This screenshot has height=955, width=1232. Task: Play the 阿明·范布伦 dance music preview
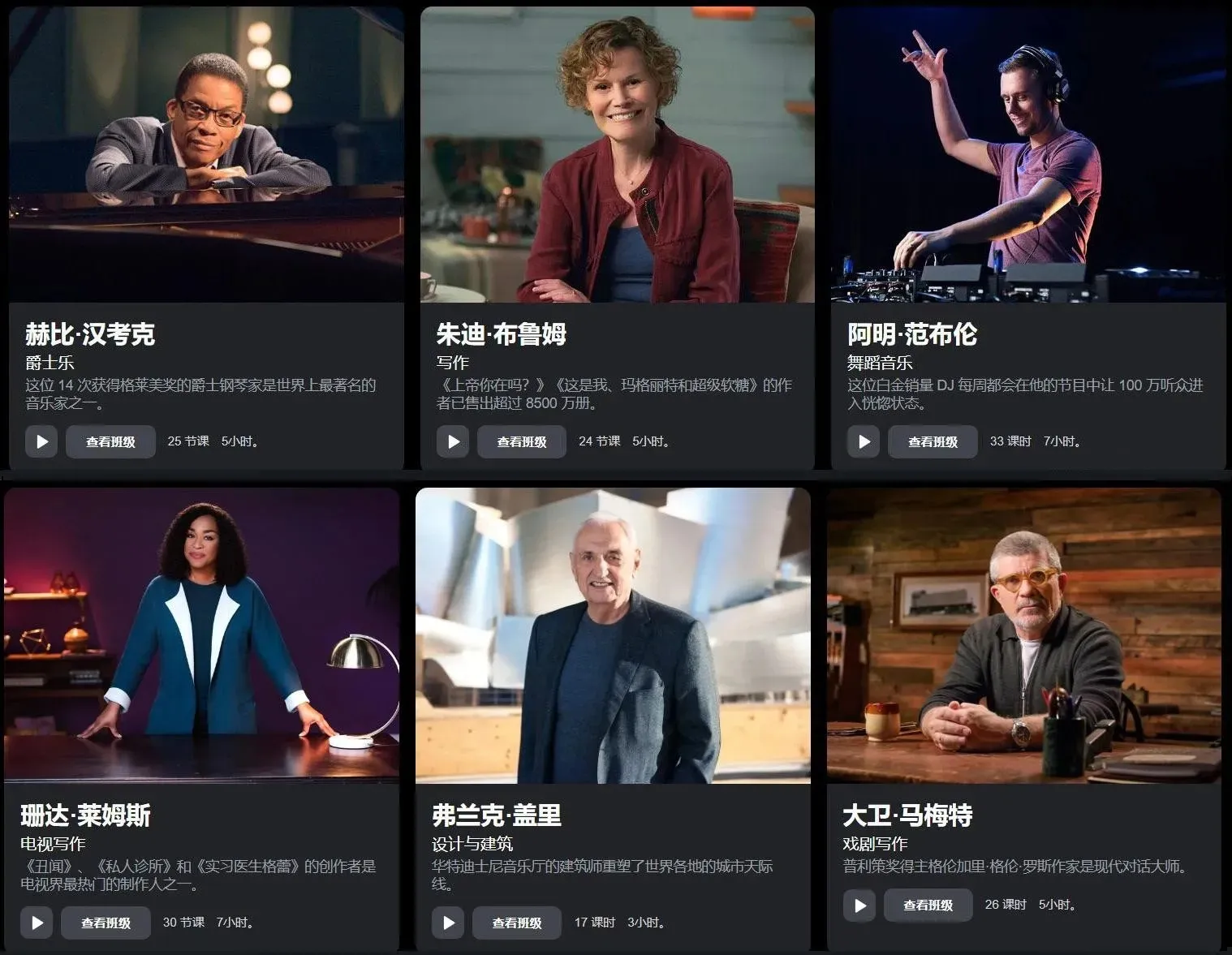point(864,441)
